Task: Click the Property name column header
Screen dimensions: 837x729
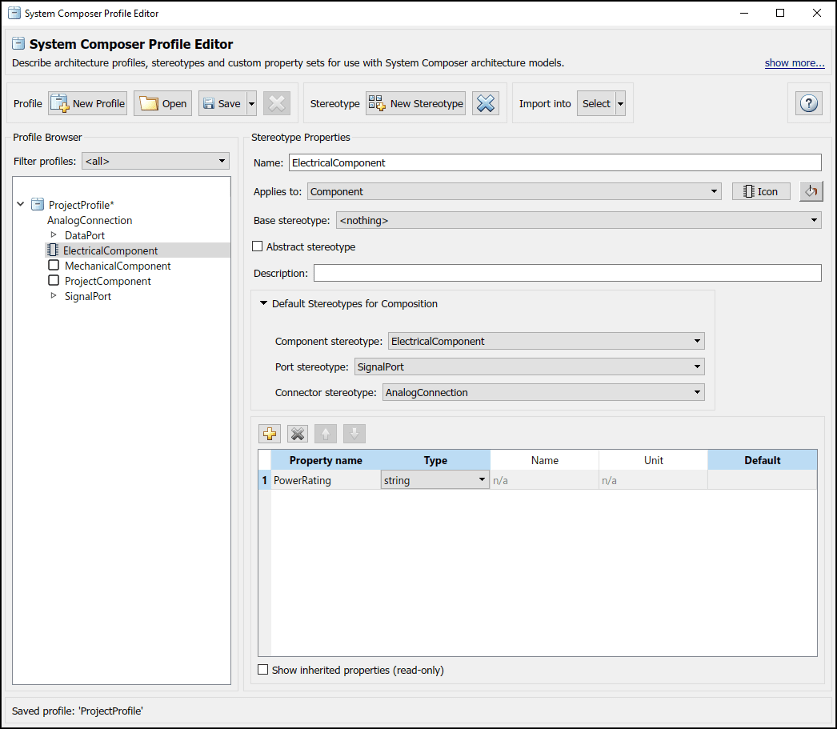Action: (x=326, y=461)
